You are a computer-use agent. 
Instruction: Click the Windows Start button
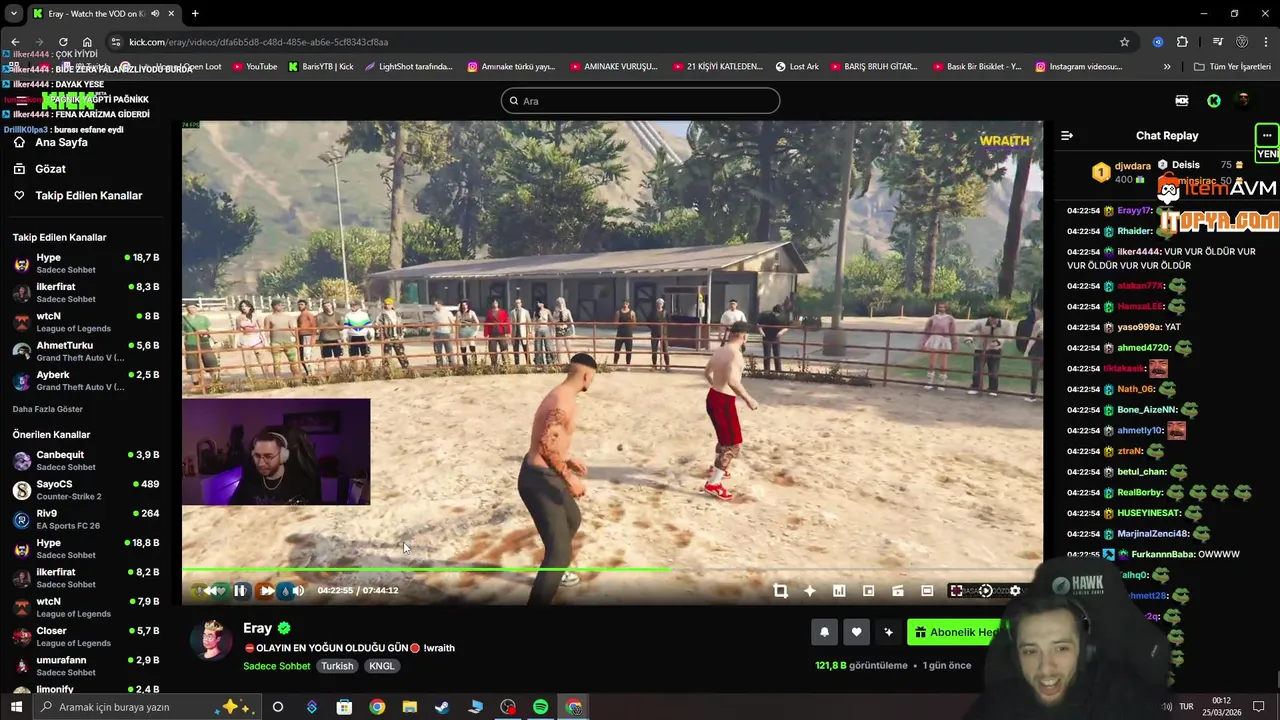pyautogui.click(x=16, y=707)
